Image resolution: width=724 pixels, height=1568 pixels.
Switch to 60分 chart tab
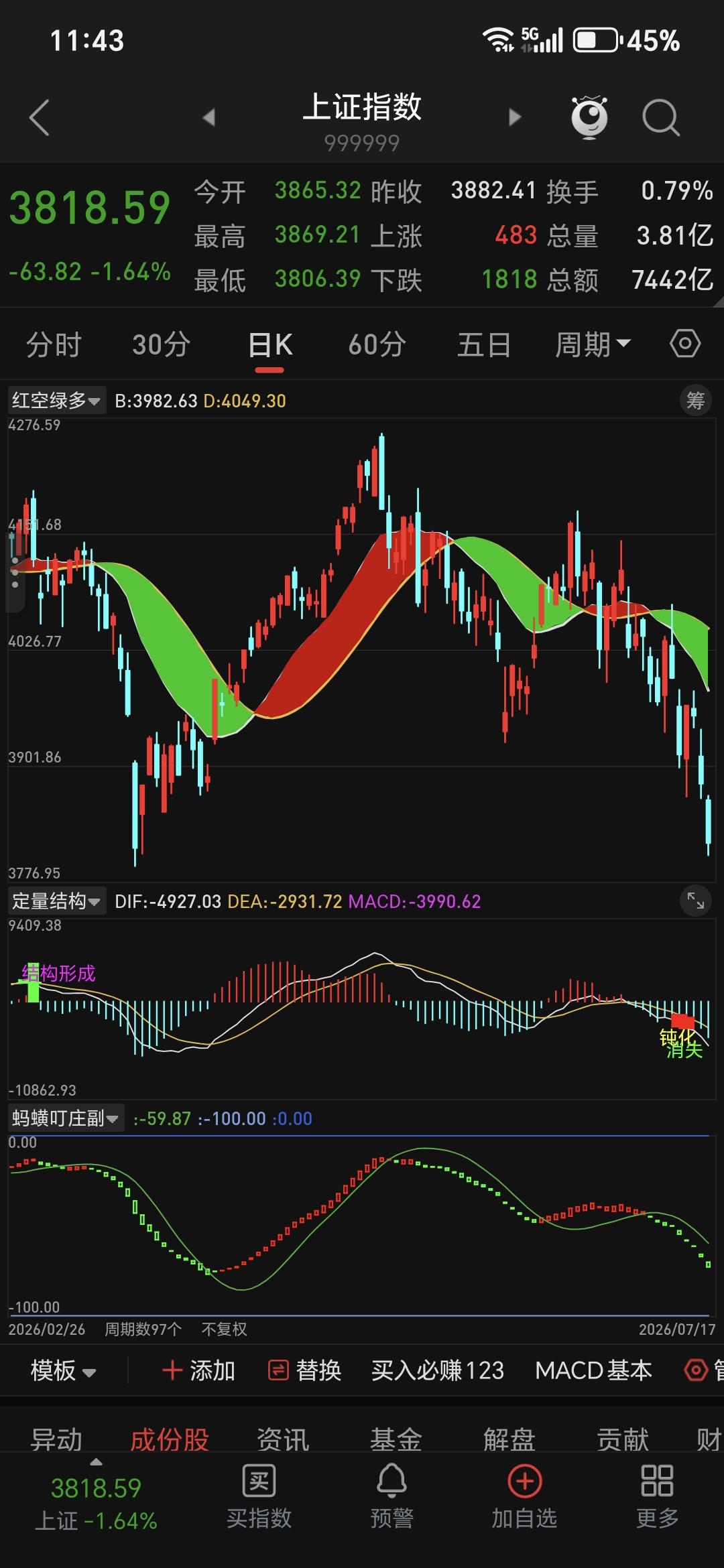click(x=377, y=344)
